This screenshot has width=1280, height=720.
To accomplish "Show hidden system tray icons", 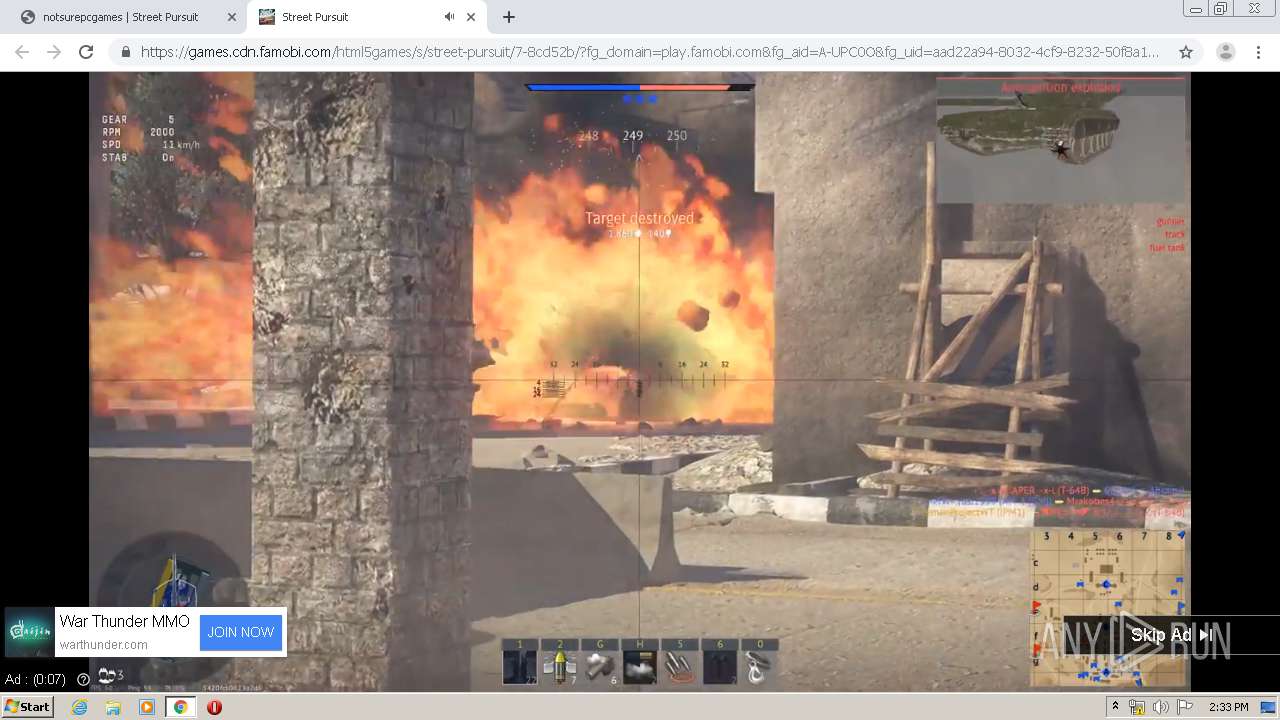I will point(1115,707).
